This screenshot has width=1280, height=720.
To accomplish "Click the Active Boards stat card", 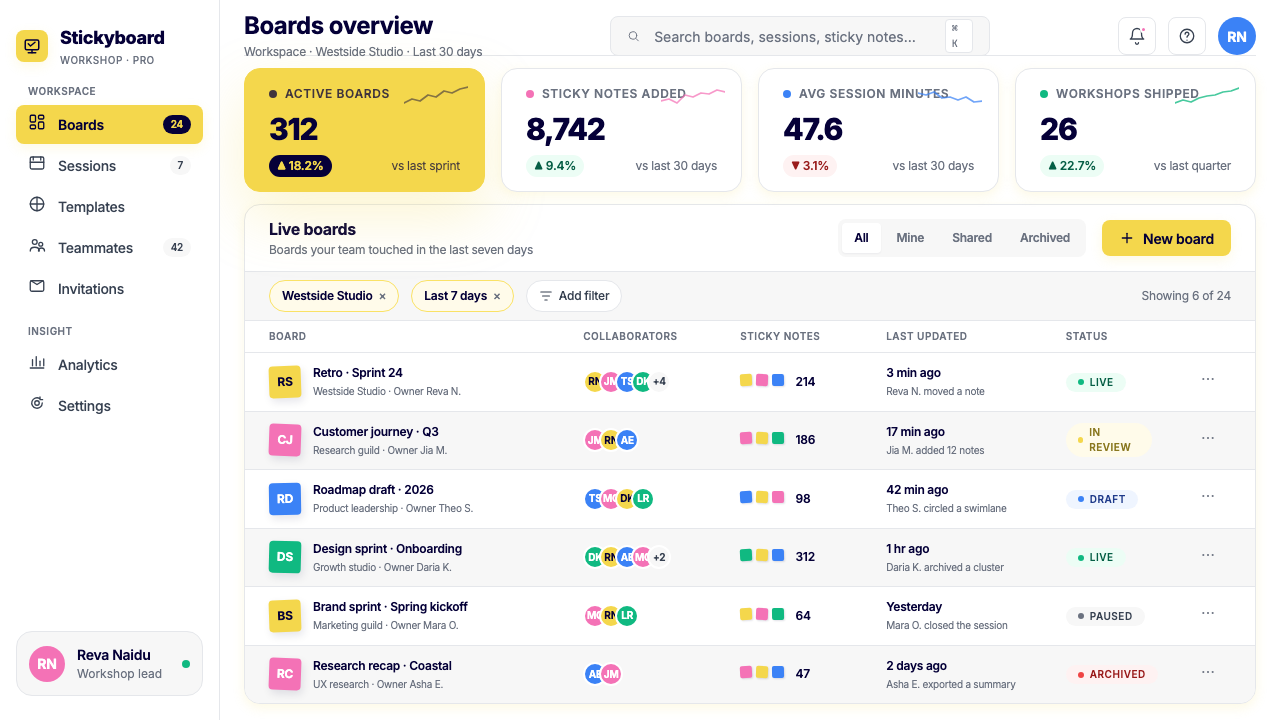I will pos(364,130).
